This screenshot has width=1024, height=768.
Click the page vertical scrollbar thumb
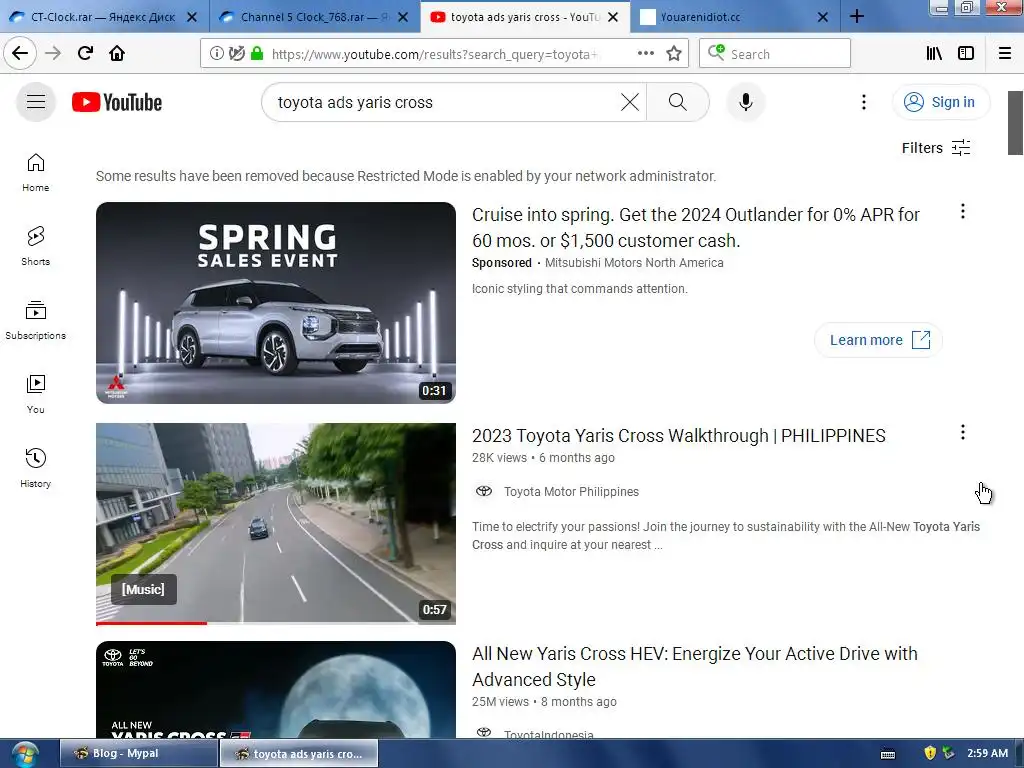(x=1015, y=123)
